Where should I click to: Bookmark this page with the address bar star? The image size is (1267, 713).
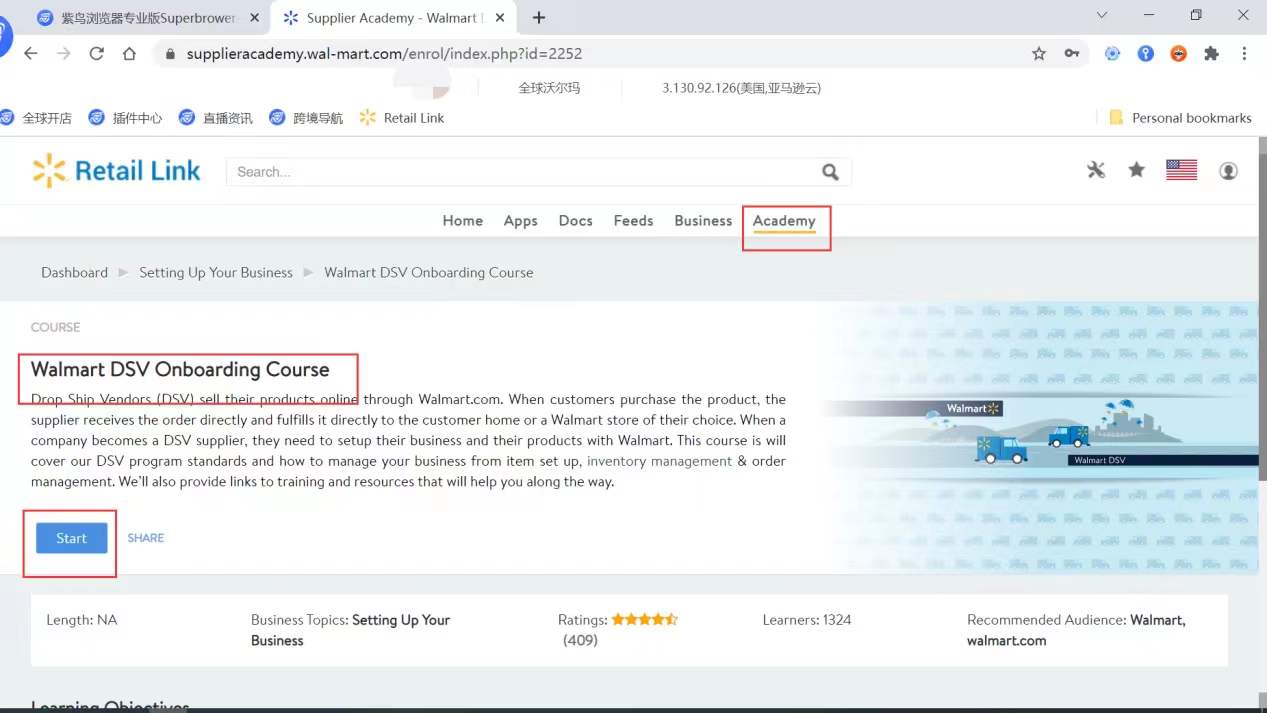1039,54
